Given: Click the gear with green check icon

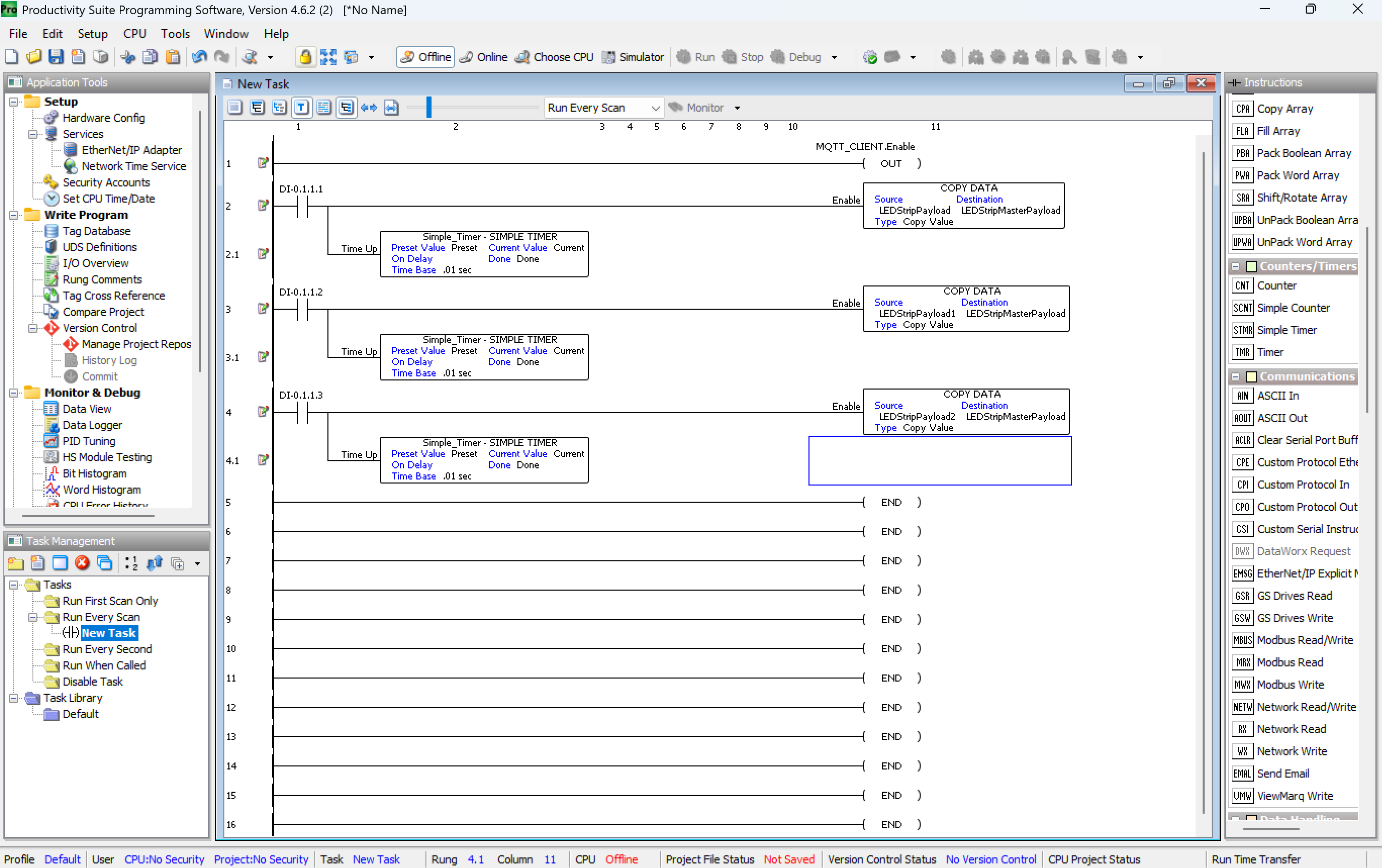Looking at the screenshot, I should click(x=870, y=57).
